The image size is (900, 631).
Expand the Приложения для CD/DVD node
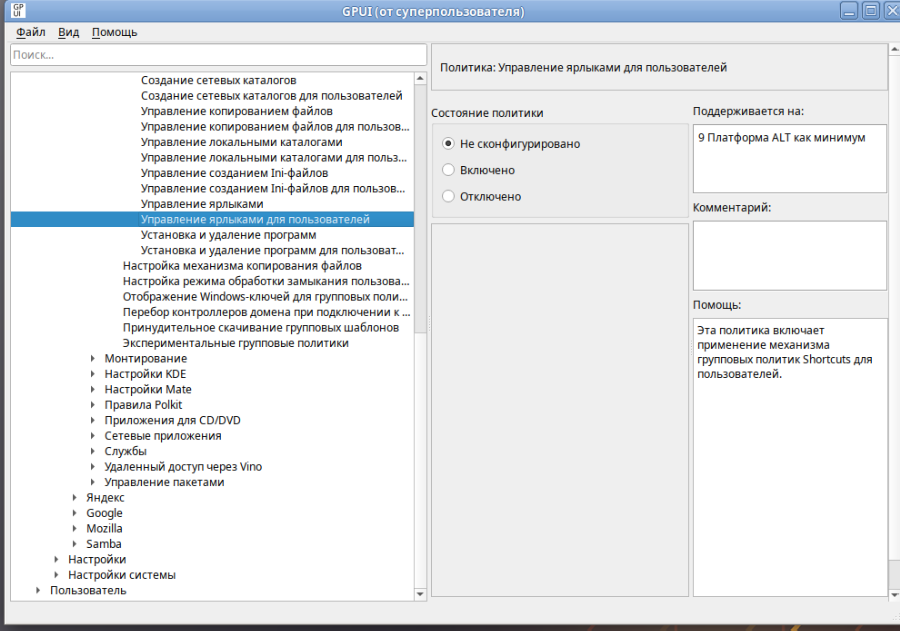coord(93,420)
